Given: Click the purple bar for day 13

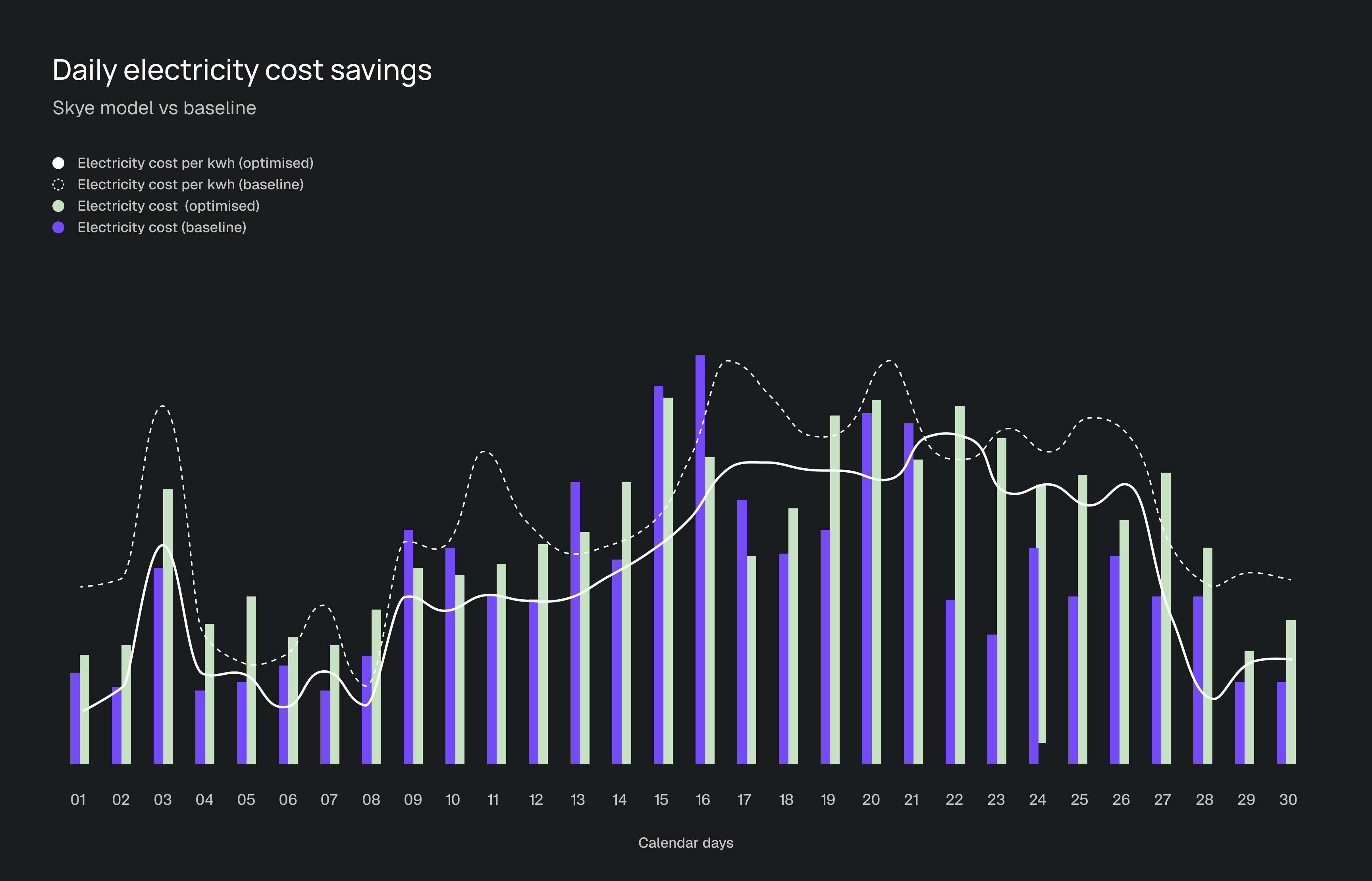Looking at the screenshot, I should (x=575, y=623).
